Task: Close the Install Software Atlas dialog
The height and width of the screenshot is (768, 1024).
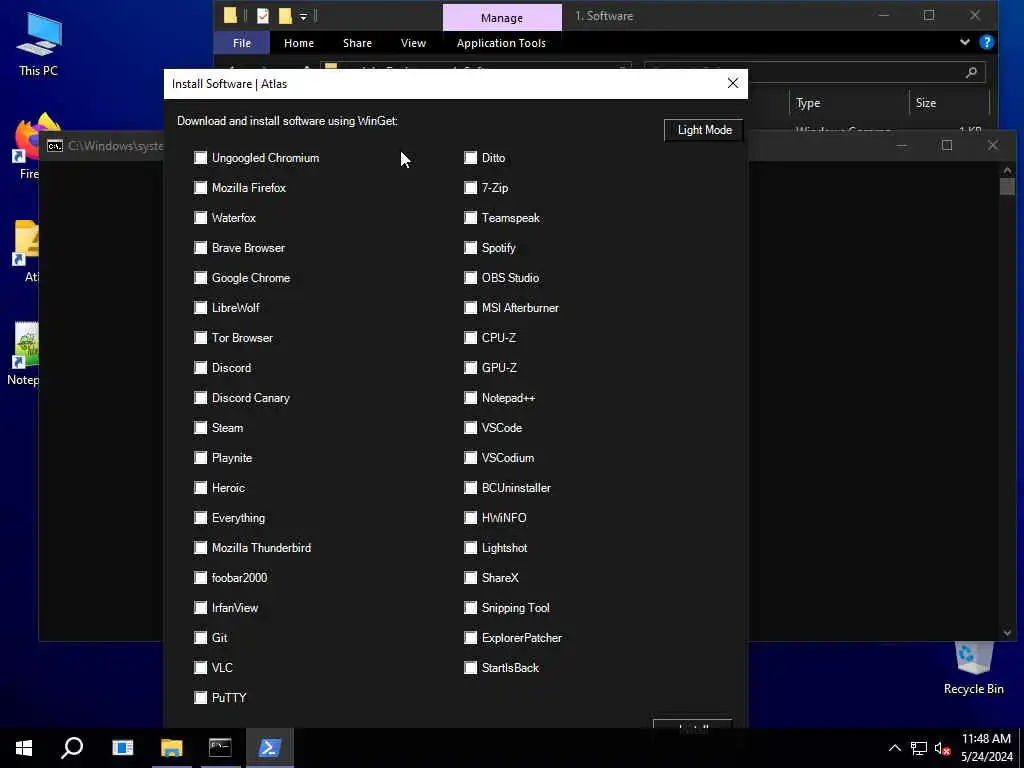Action: tap(733, 84)
